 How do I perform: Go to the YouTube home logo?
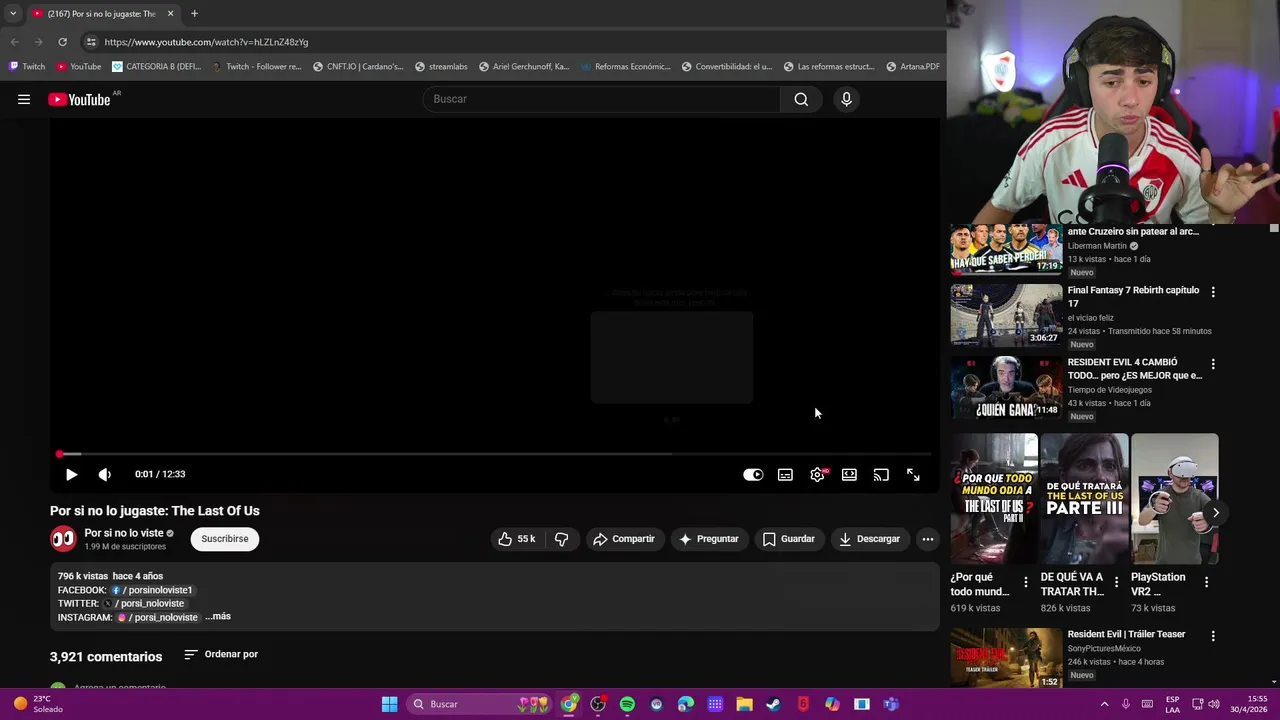(x=79, y=99)
